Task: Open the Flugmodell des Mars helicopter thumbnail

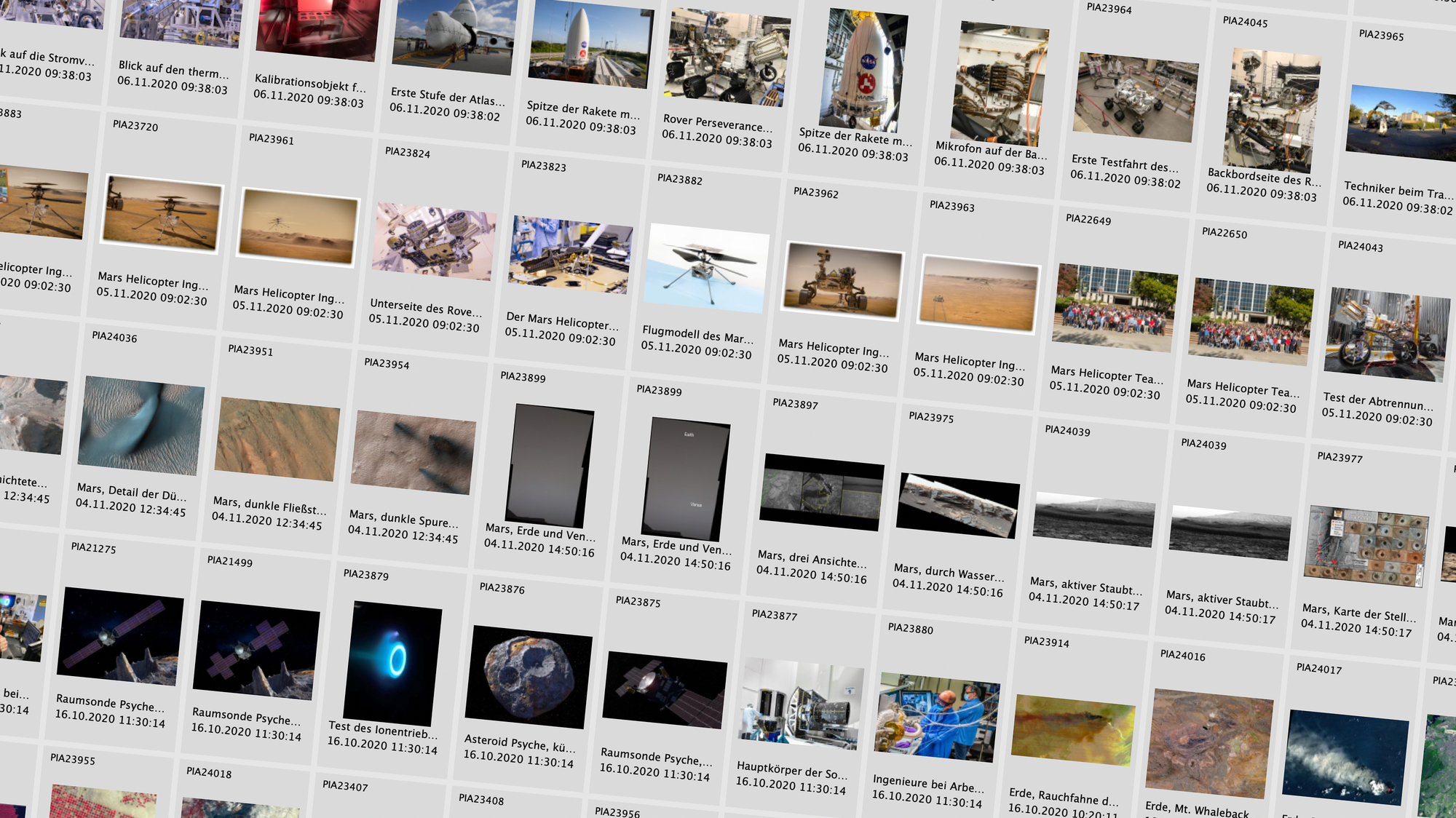Action: [x=707, y=269]
